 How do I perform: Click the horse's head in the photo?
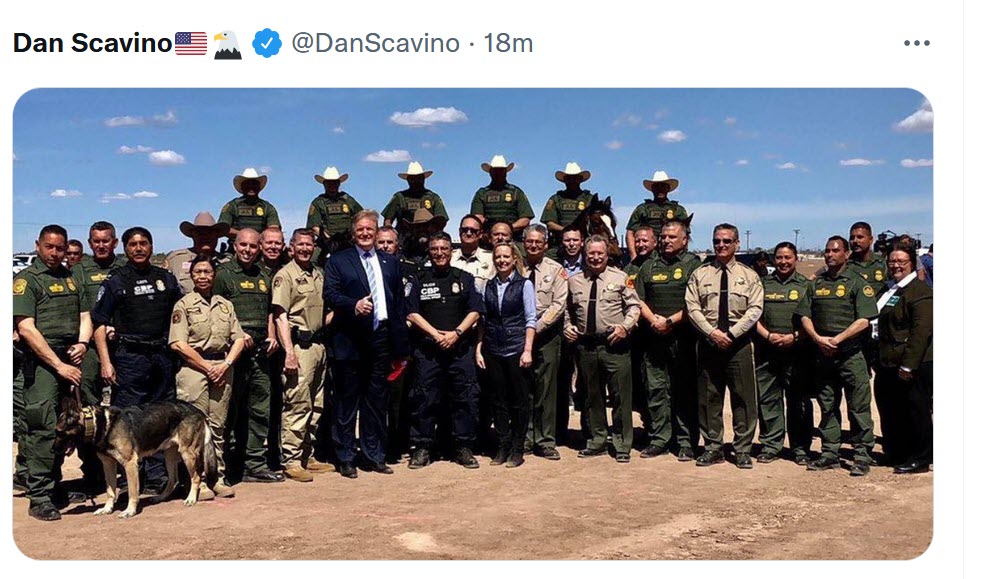pyautogui.click(x=599, y=218)
